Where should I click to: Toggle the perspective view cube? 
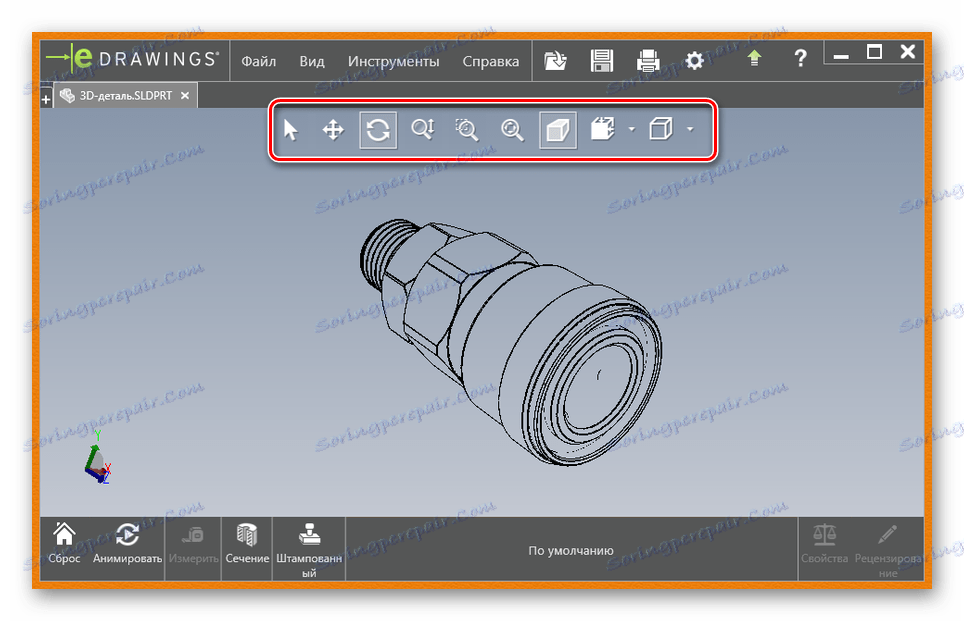point(558,130)
